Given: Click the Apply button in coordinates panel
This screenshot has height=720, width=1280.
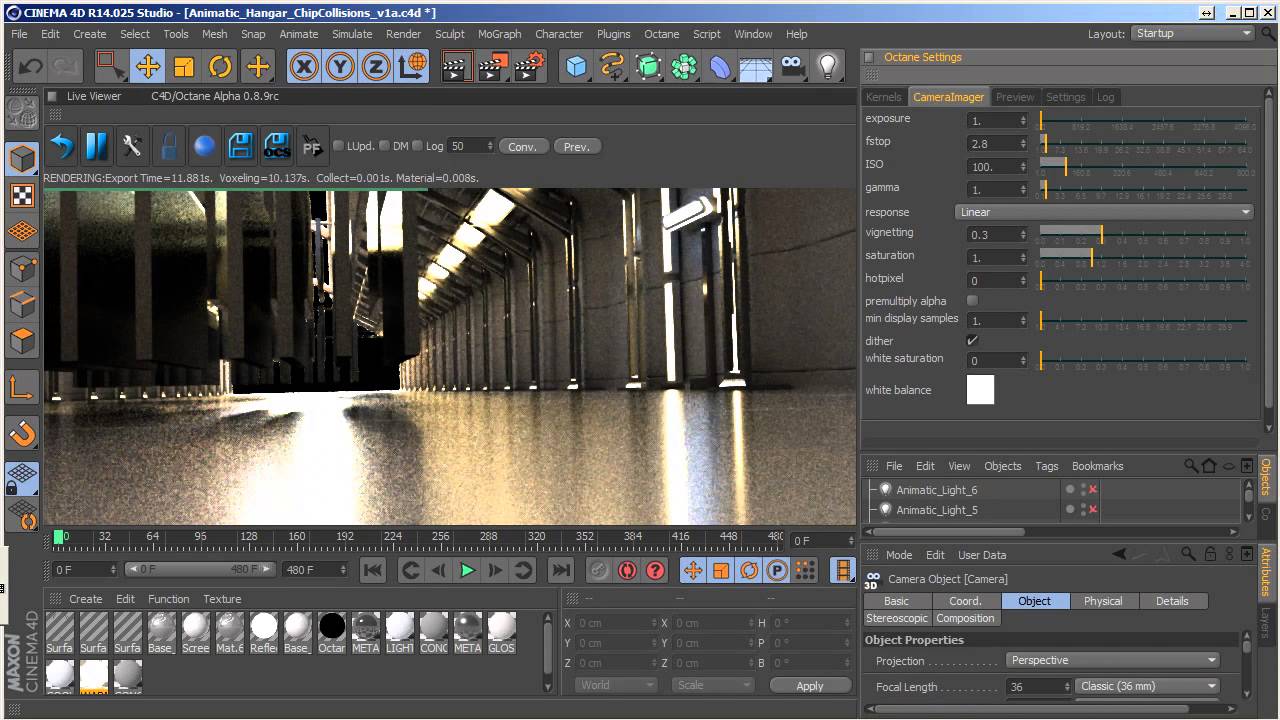Looking at the screenshot, I should [x=809, y=686].
